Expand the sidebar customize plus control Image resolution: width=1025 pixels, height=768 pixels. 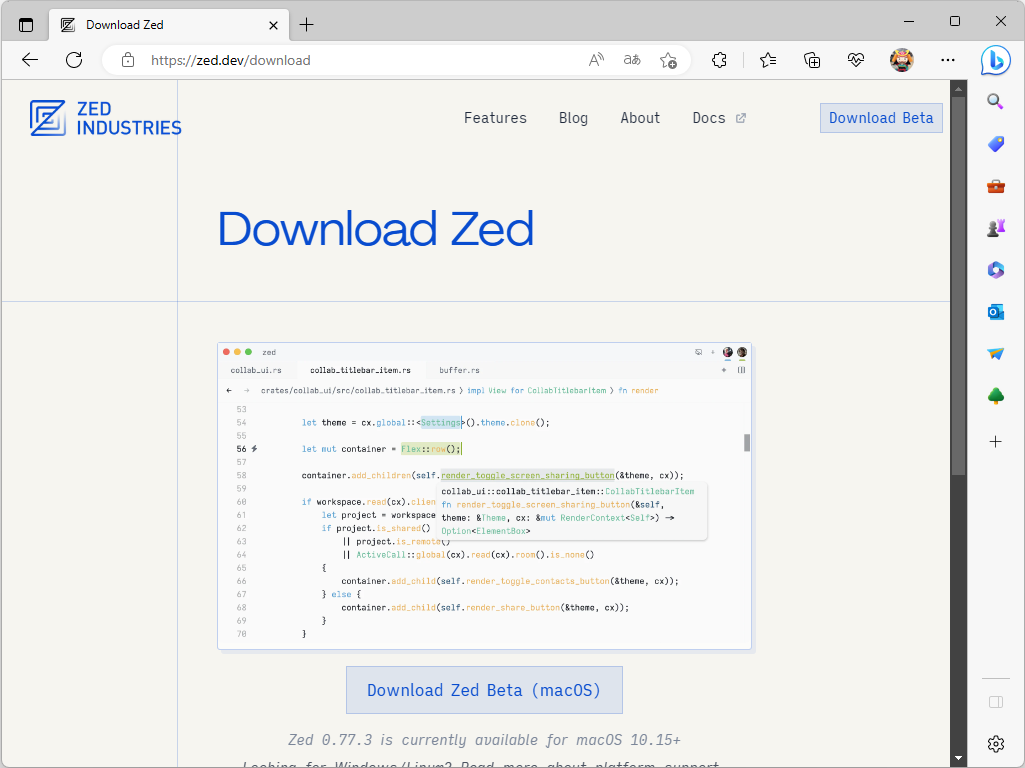[x=995, y=440]
